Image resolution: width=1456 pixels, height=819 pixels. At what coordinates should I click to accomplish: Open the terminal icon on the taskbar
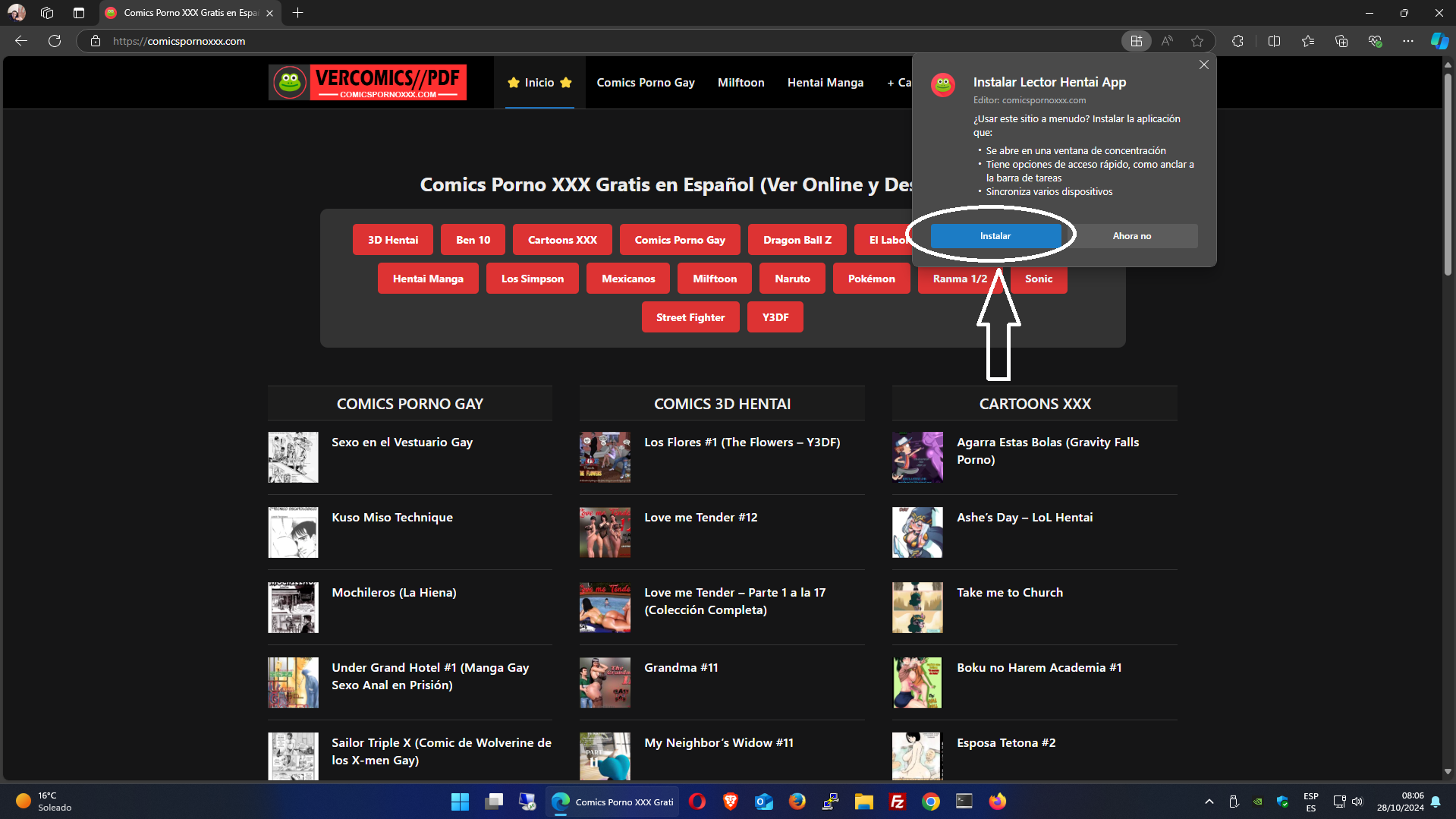(x=964, y=802)
